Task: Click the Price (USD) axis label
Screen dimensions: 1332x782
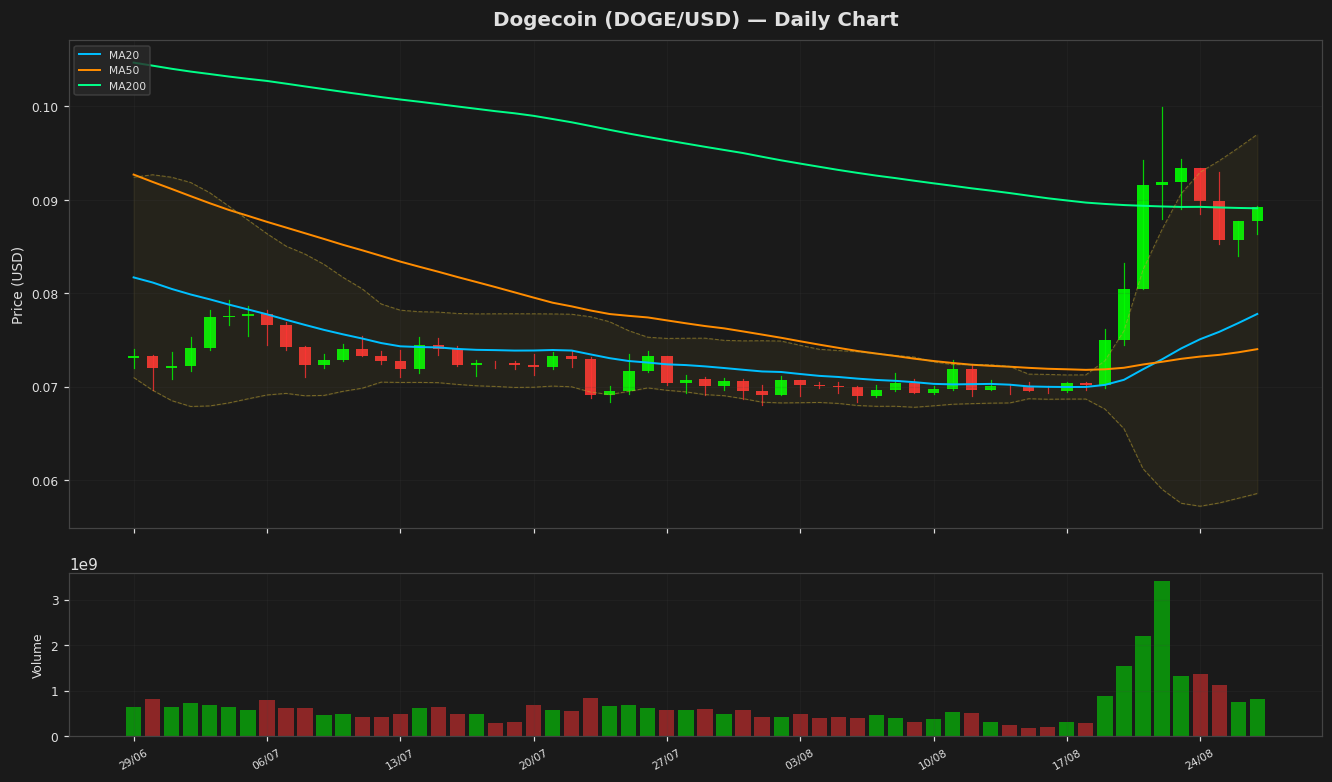Action: (x=18, y=285)
